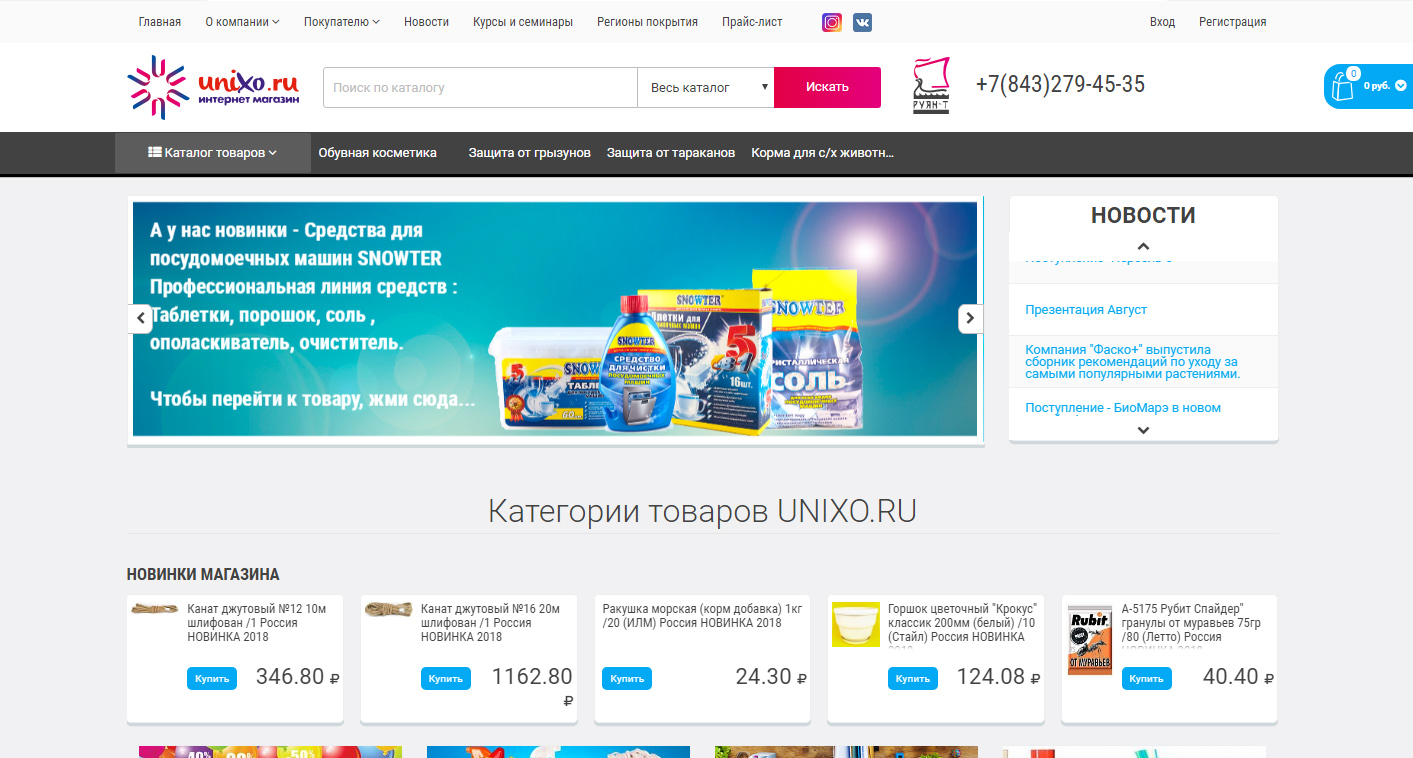
Task: Open Корма для с/х животных category
Action: point(822,153)
